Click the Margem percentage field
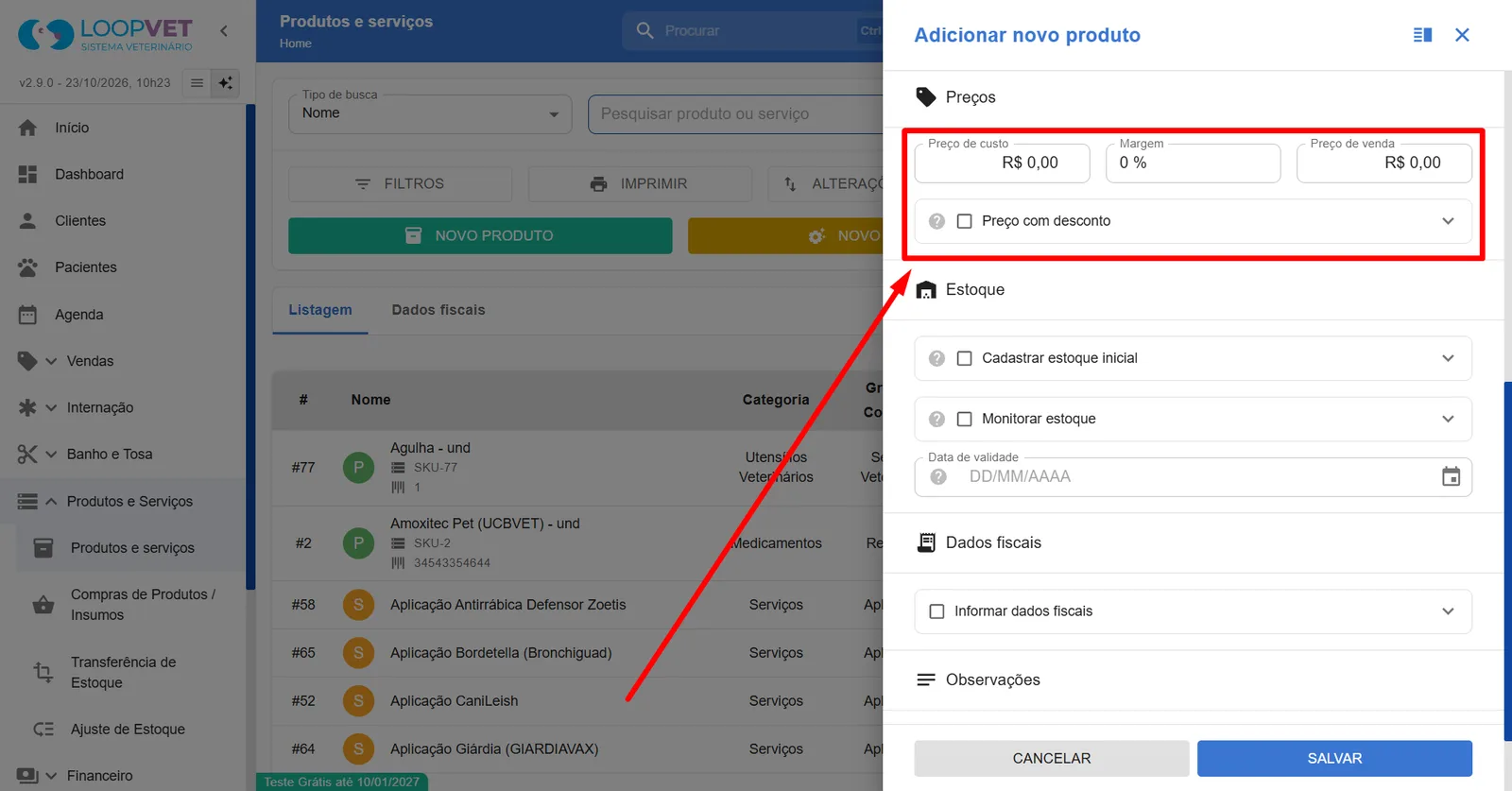Viewport: 1512px width, 791px height. coord(1194,163)
